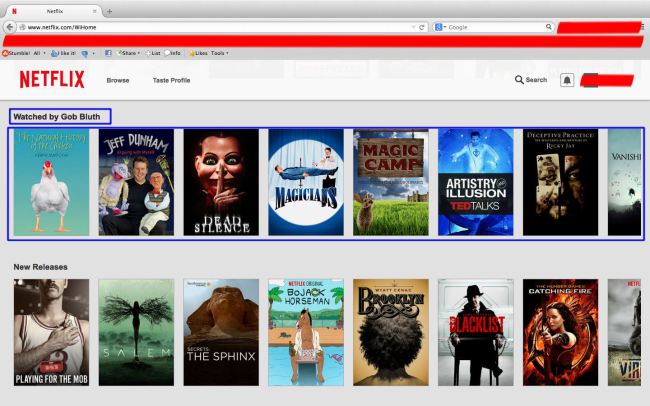The image size is (650, 406).
Task: Open the Tools dropdown in toolbar
Action: pos(220,53)
